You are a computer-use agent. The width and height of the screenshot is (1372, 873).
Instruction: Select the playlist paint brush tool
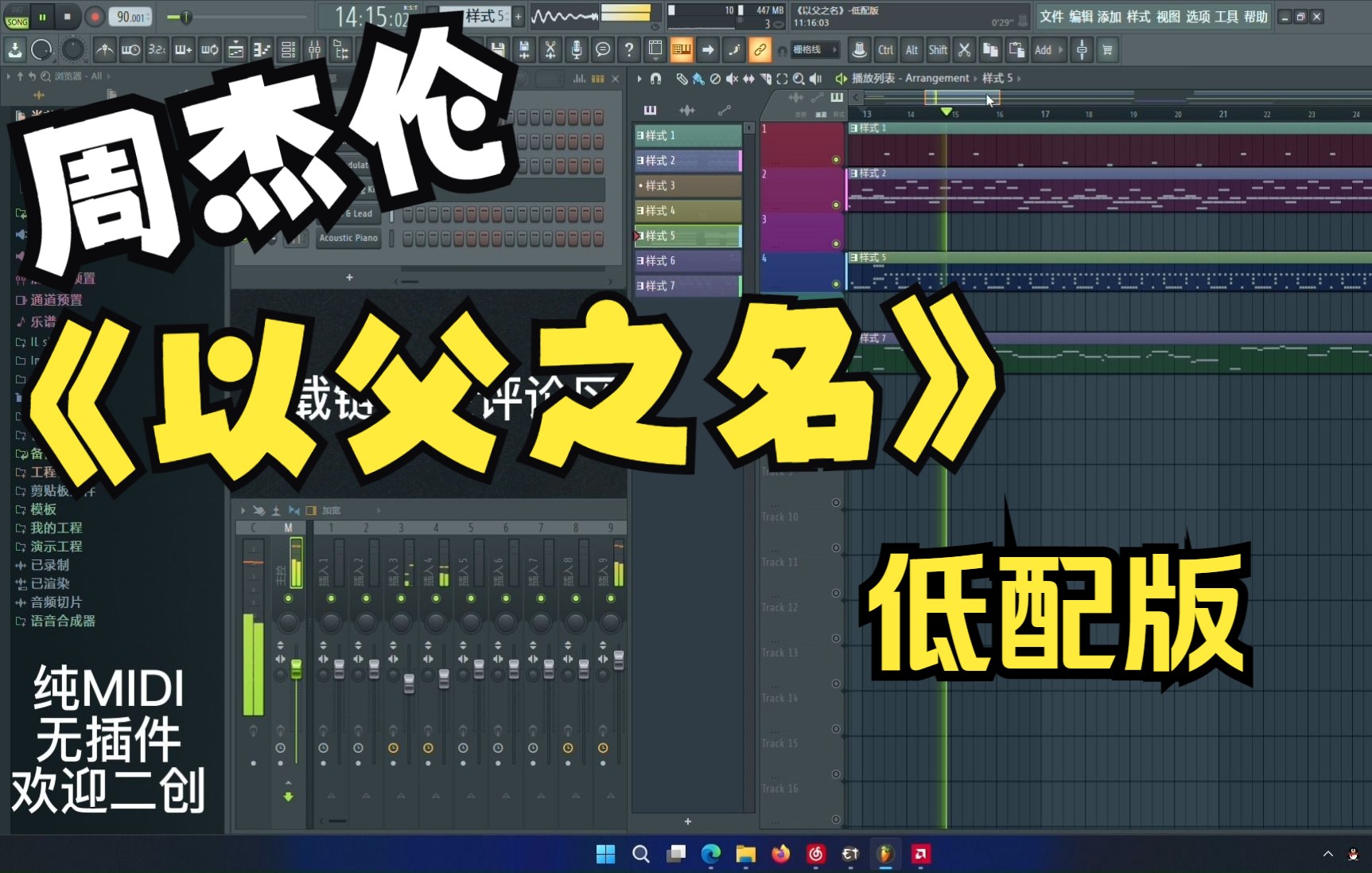tap(698, 79)
